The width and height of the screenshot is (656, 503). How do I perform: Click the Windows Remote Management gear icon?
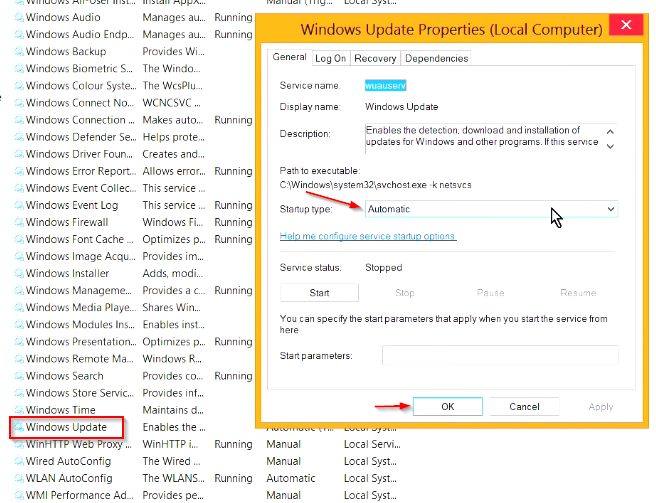pyautogui.click(x=19, y=359)
